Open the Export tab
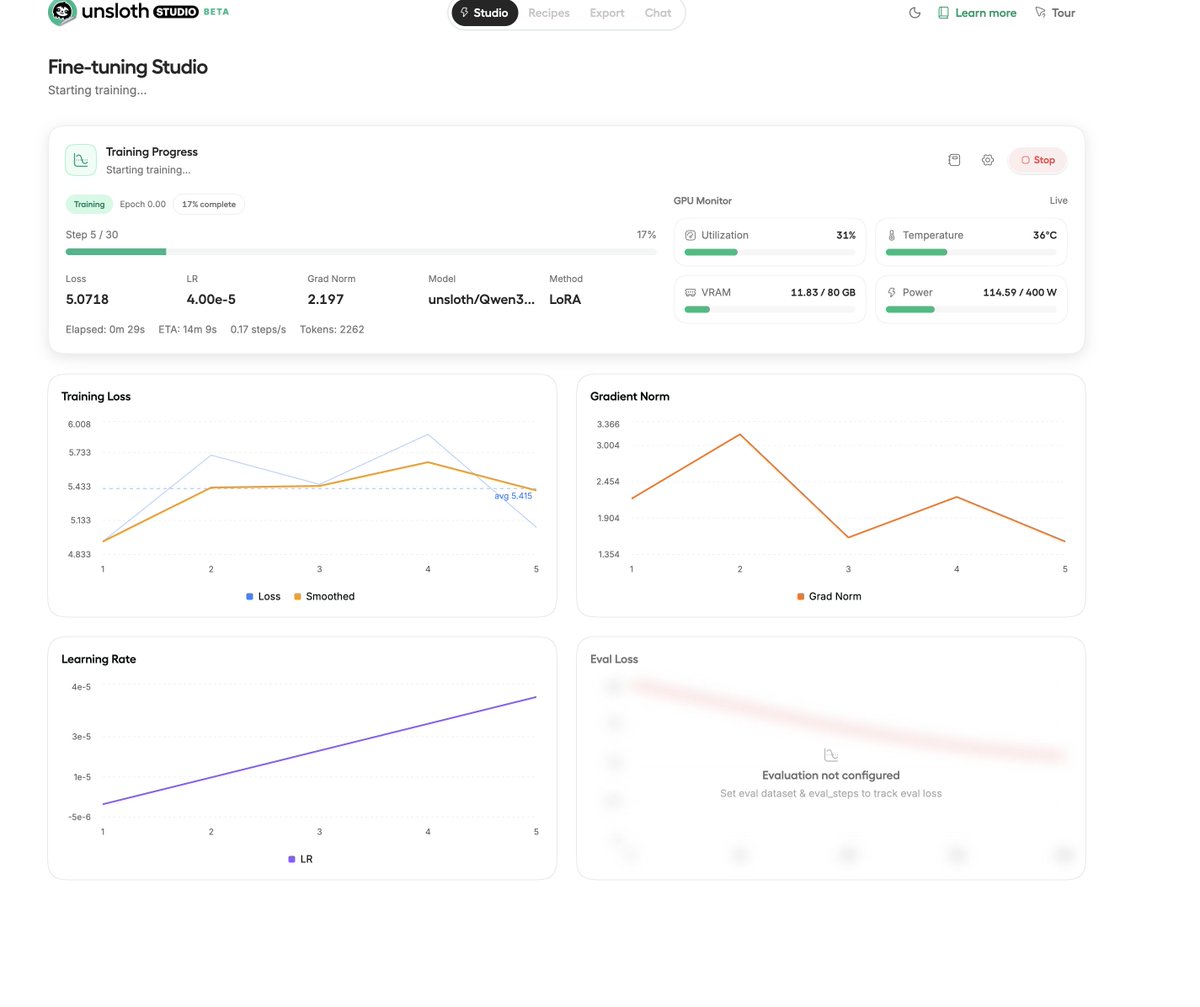This screenshot has height=1007, width=1200. pyautogui.click(x=606, y=13)
